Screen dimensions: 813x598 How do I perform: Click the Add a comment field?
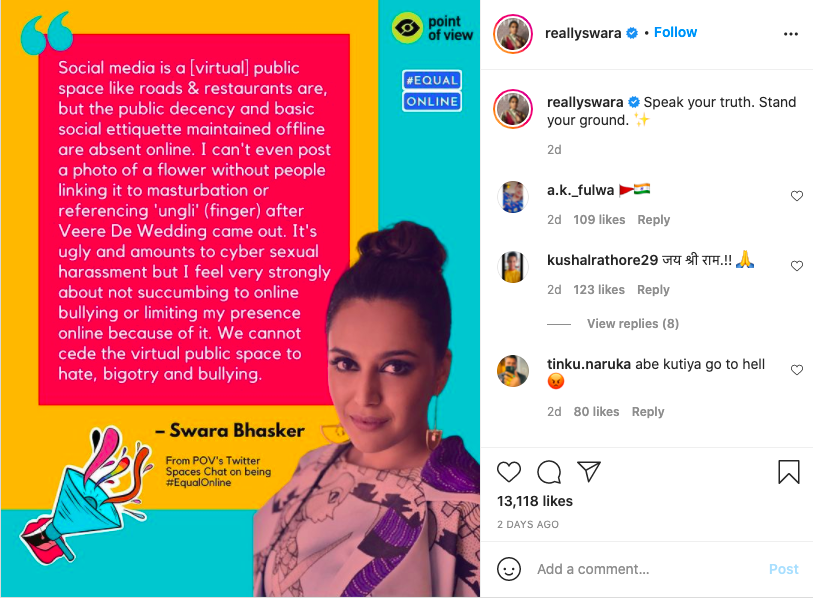pos(648,569)
